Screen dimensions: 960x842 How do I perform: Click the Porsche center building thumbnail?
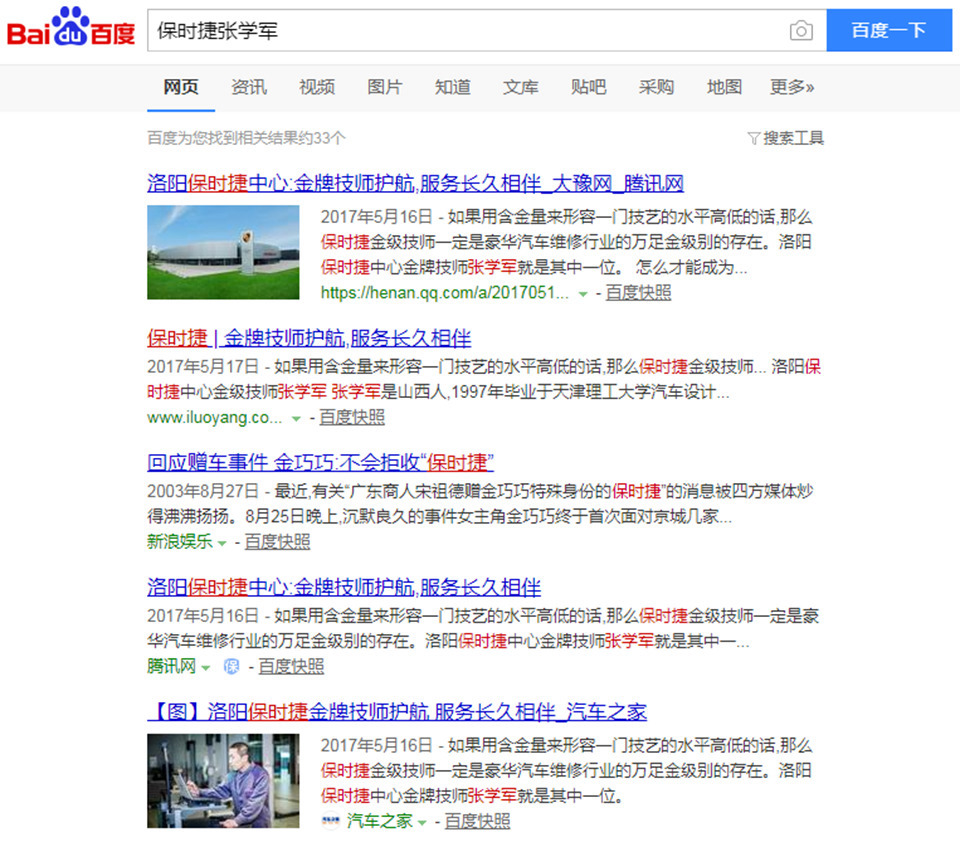click(223, 252)
